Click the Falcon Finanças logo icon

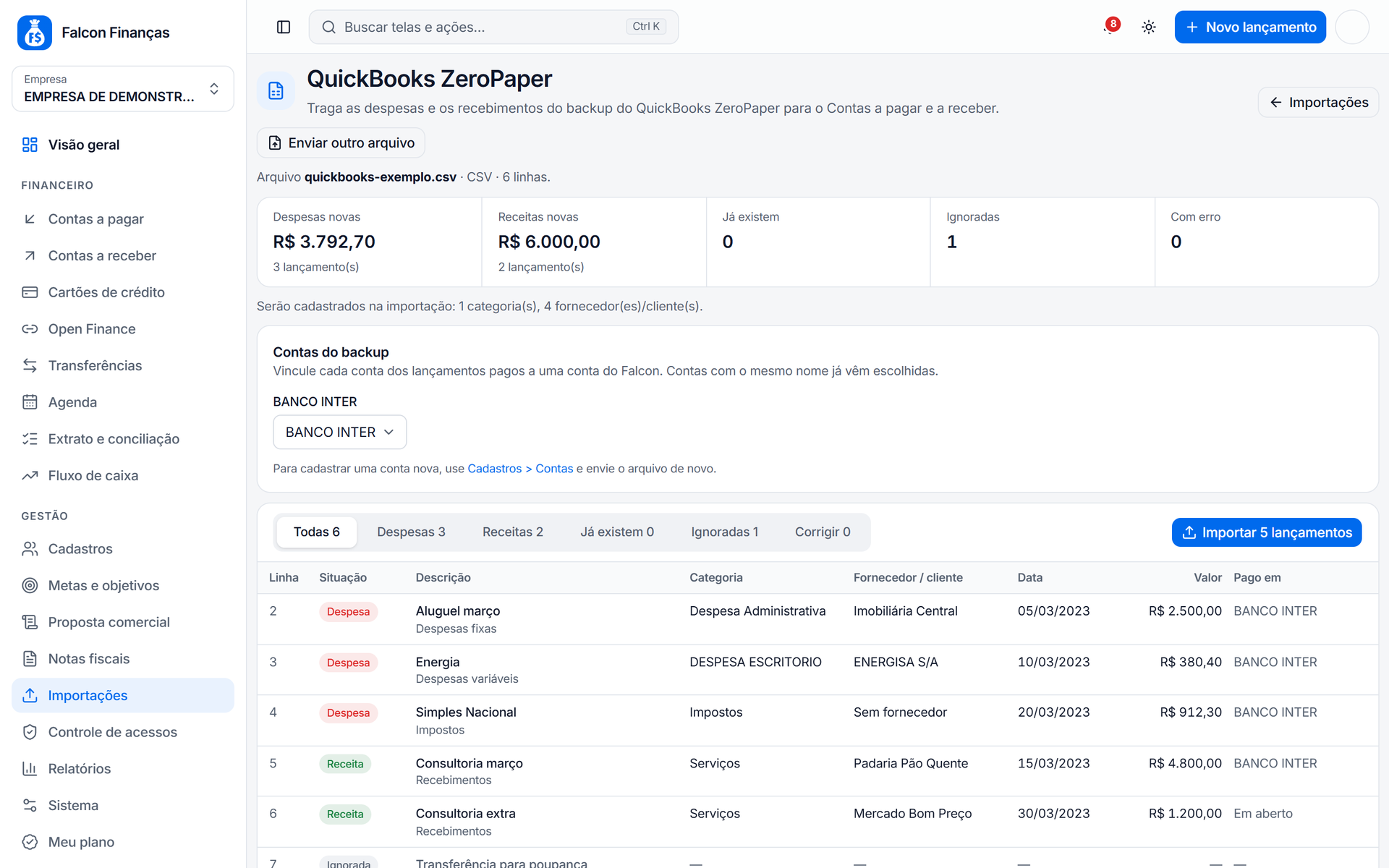[34, 33]
